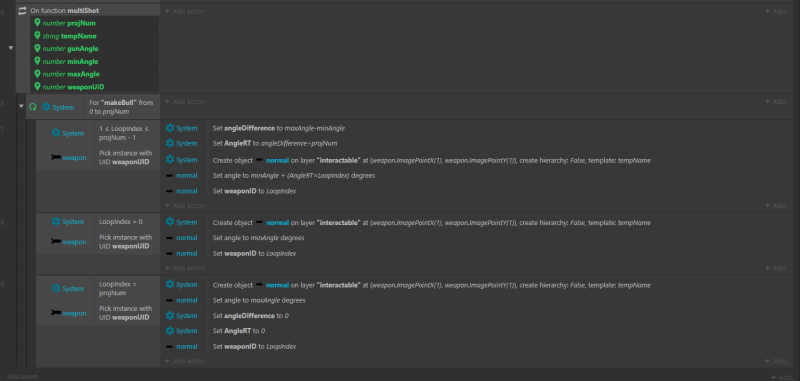
Task: Click the makeBull For loop refresh icon
Action: [x=33, y=107]
